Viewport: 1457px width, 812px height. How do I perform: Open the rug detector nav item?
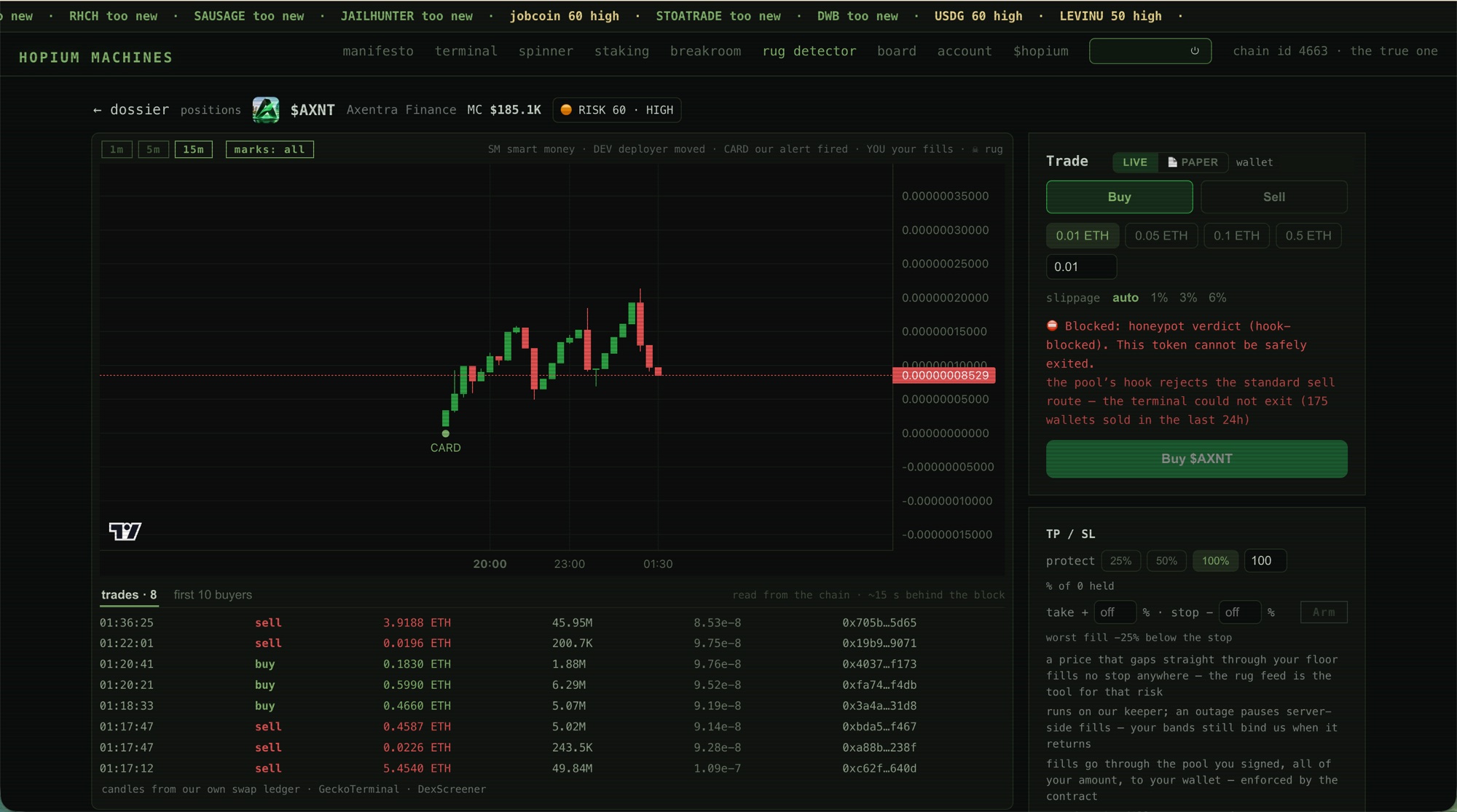coord(809,51)
